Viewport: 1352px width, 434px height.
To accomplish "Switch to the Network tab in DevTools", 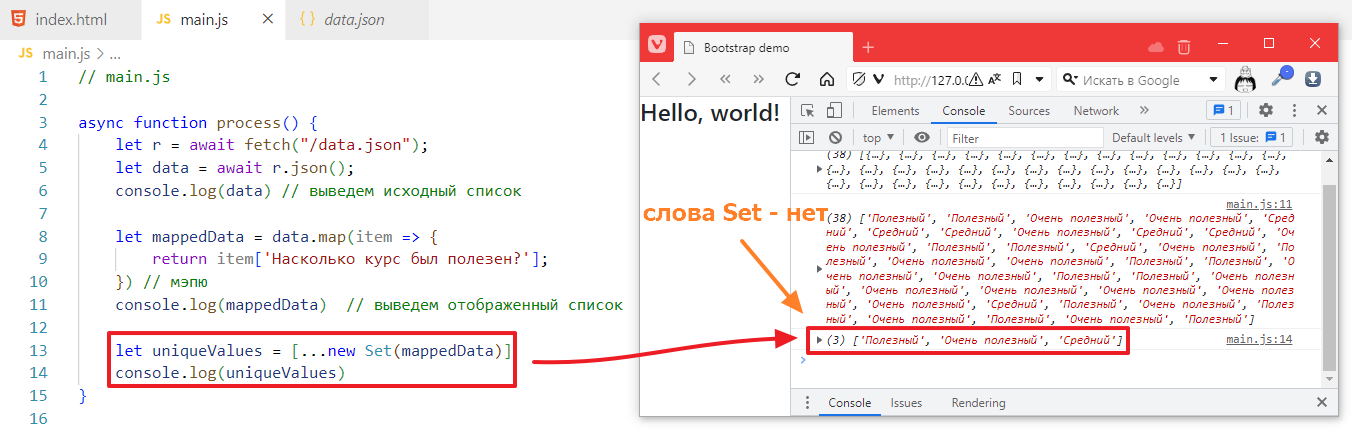I will 1096,111.
